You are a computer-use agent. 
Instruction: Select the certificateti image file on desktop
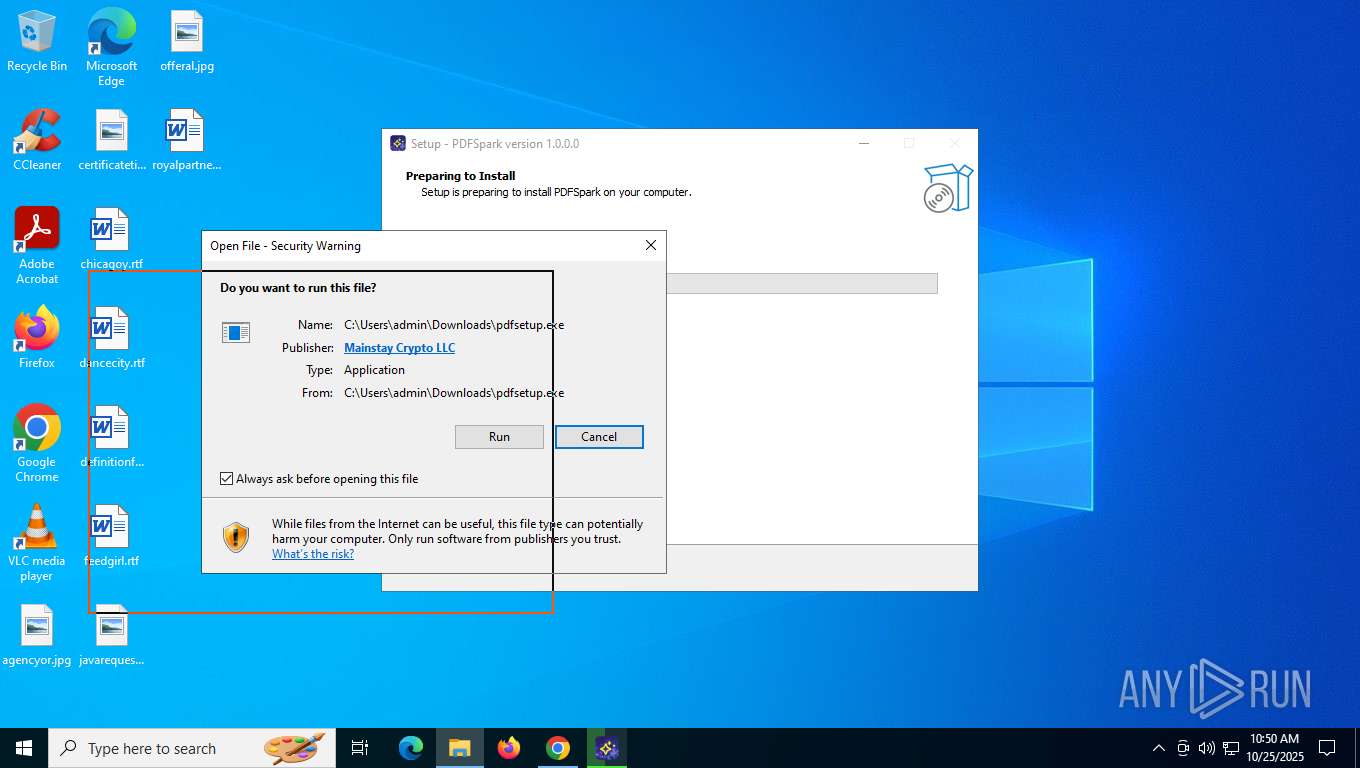point(112,140)
